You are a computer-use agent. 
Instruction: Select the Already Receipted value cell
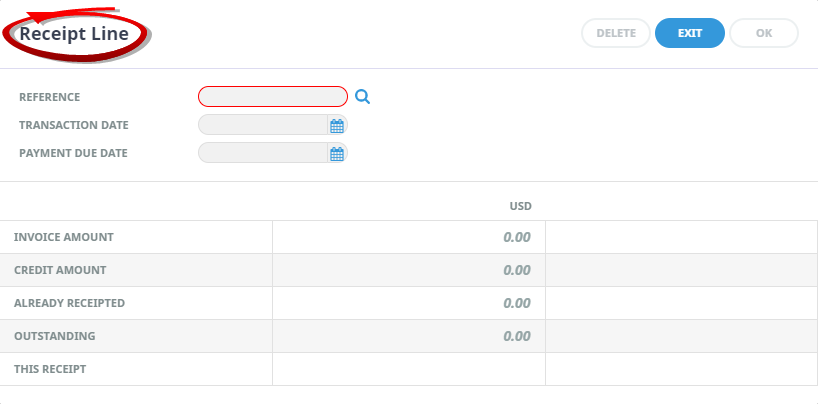pyautogui.click(x=409, y=303)
